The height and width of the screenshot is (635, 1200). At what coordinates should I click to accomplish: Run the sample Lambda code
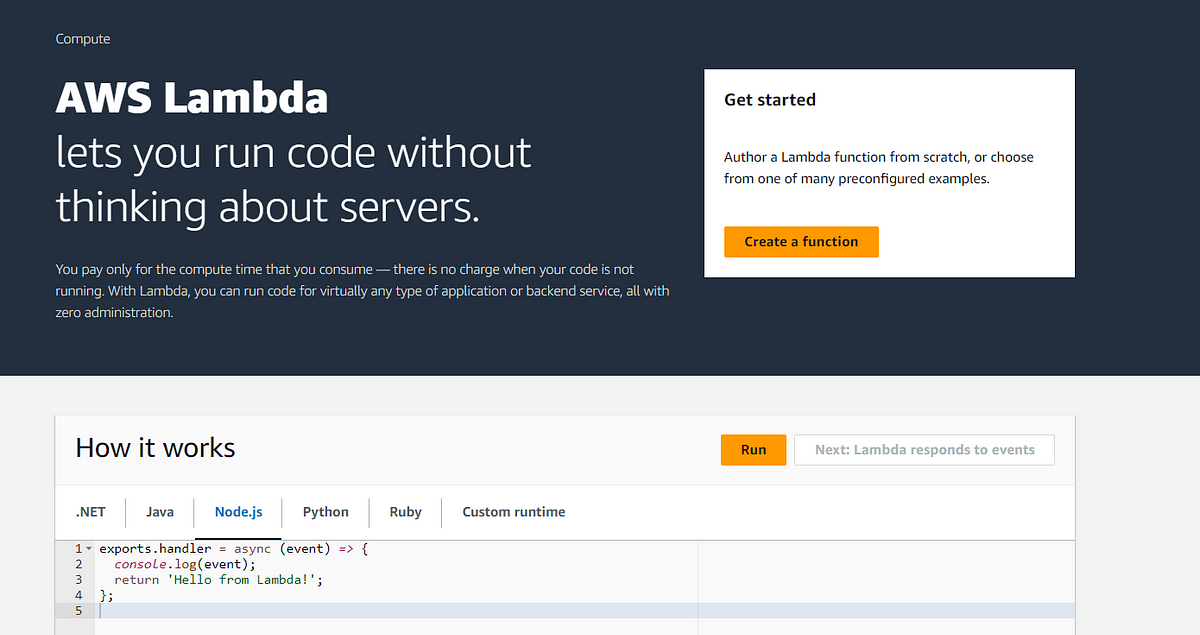coord(753,450)
